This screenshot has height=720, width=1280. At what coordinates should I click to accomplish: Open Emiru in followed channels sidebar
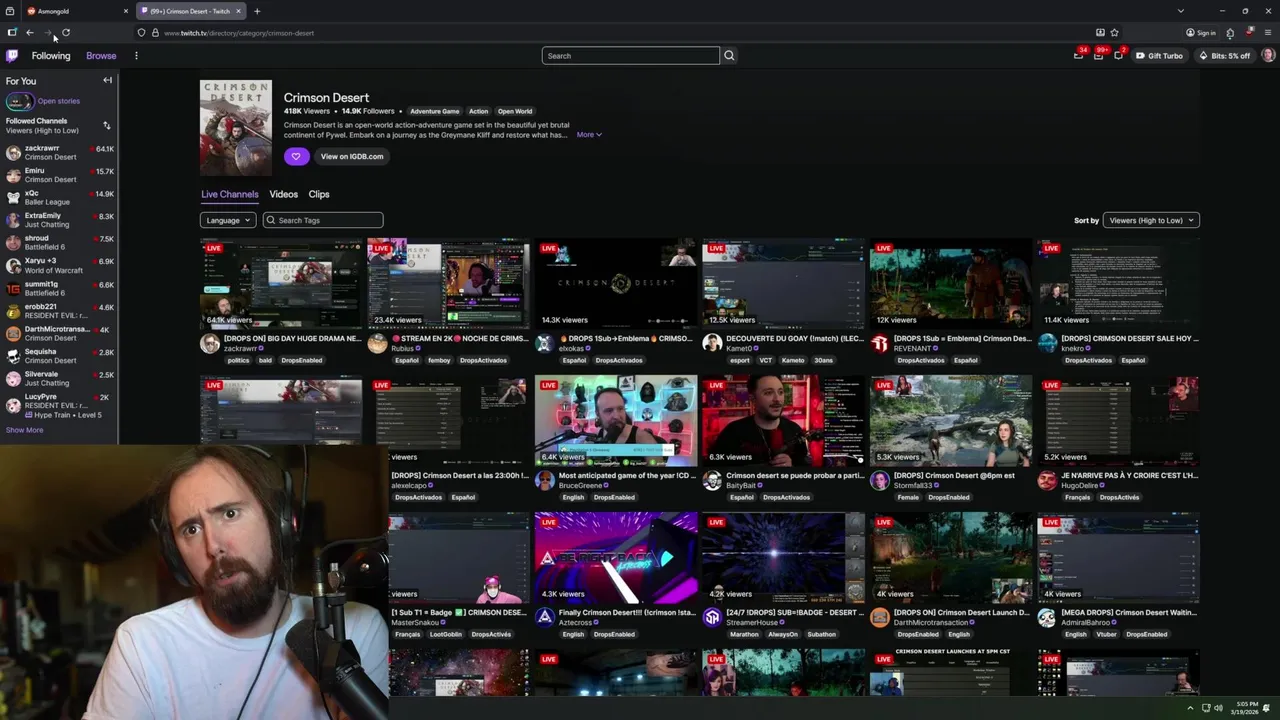click(x=59, y=175)
